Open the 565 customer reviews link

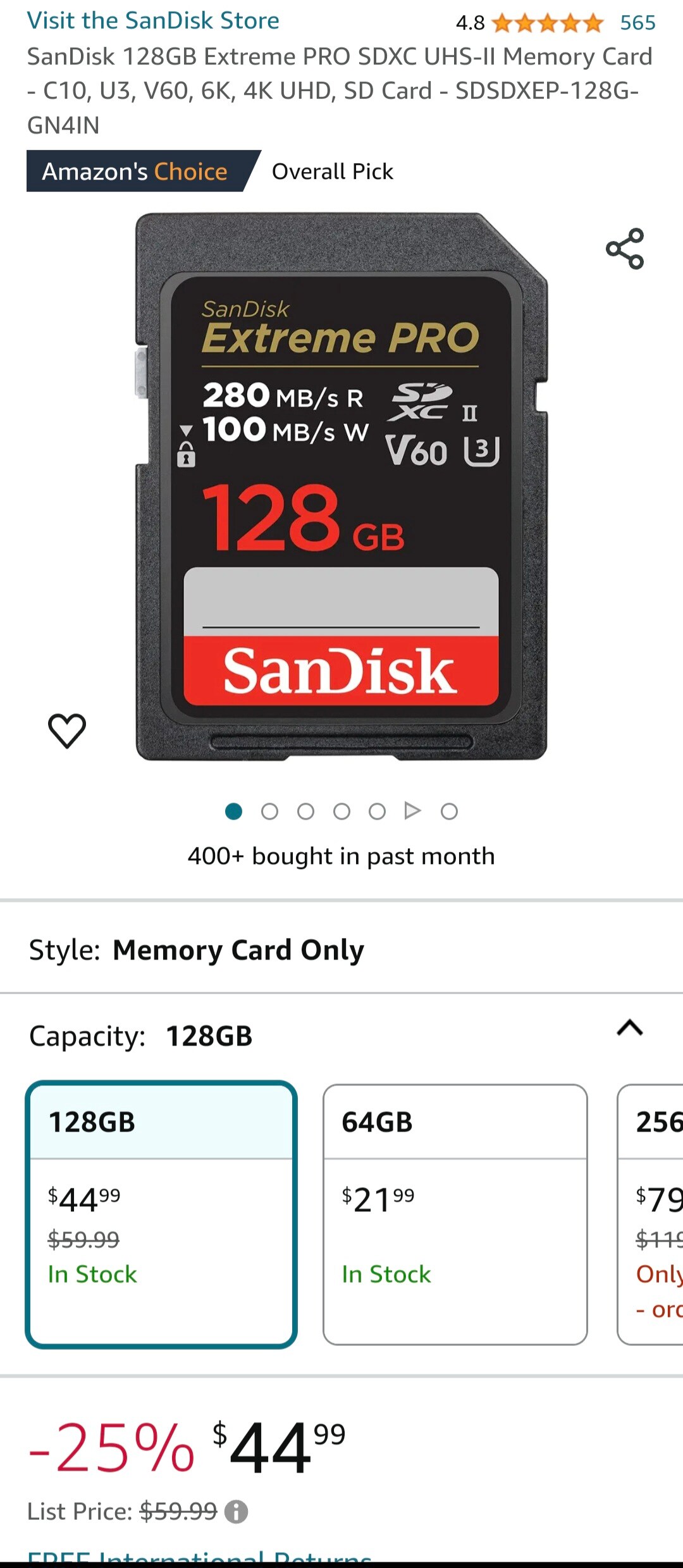pyautogui.click(x=637, y=23)
